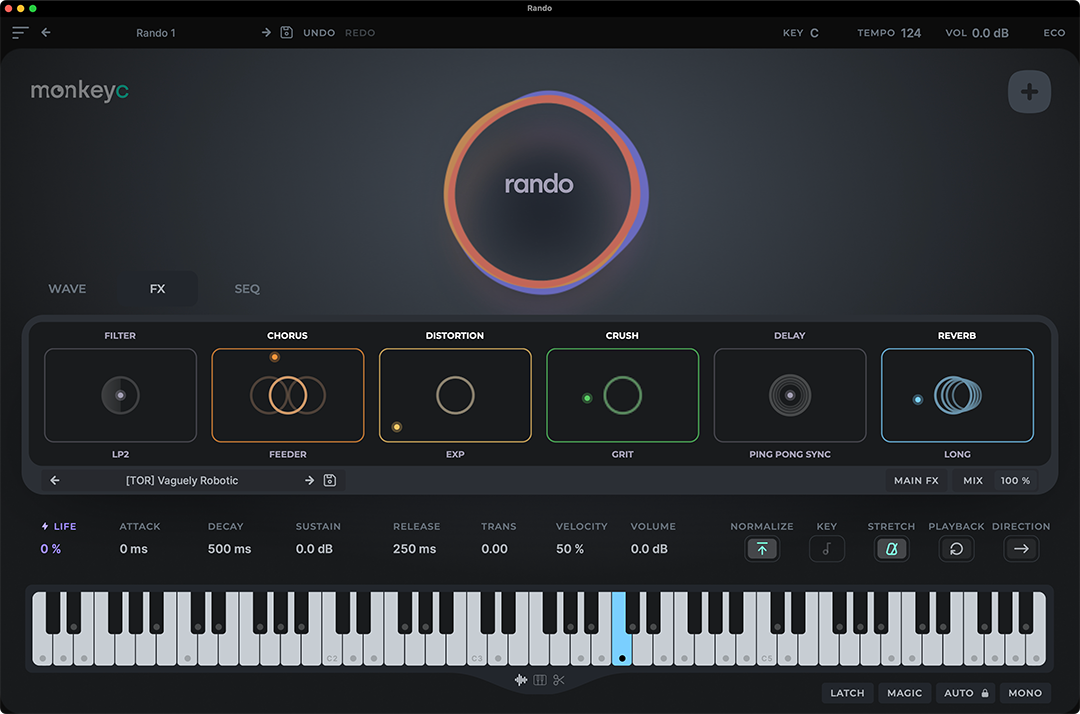Click the central rando circle
1080x714 pixels.
point(539,185)
